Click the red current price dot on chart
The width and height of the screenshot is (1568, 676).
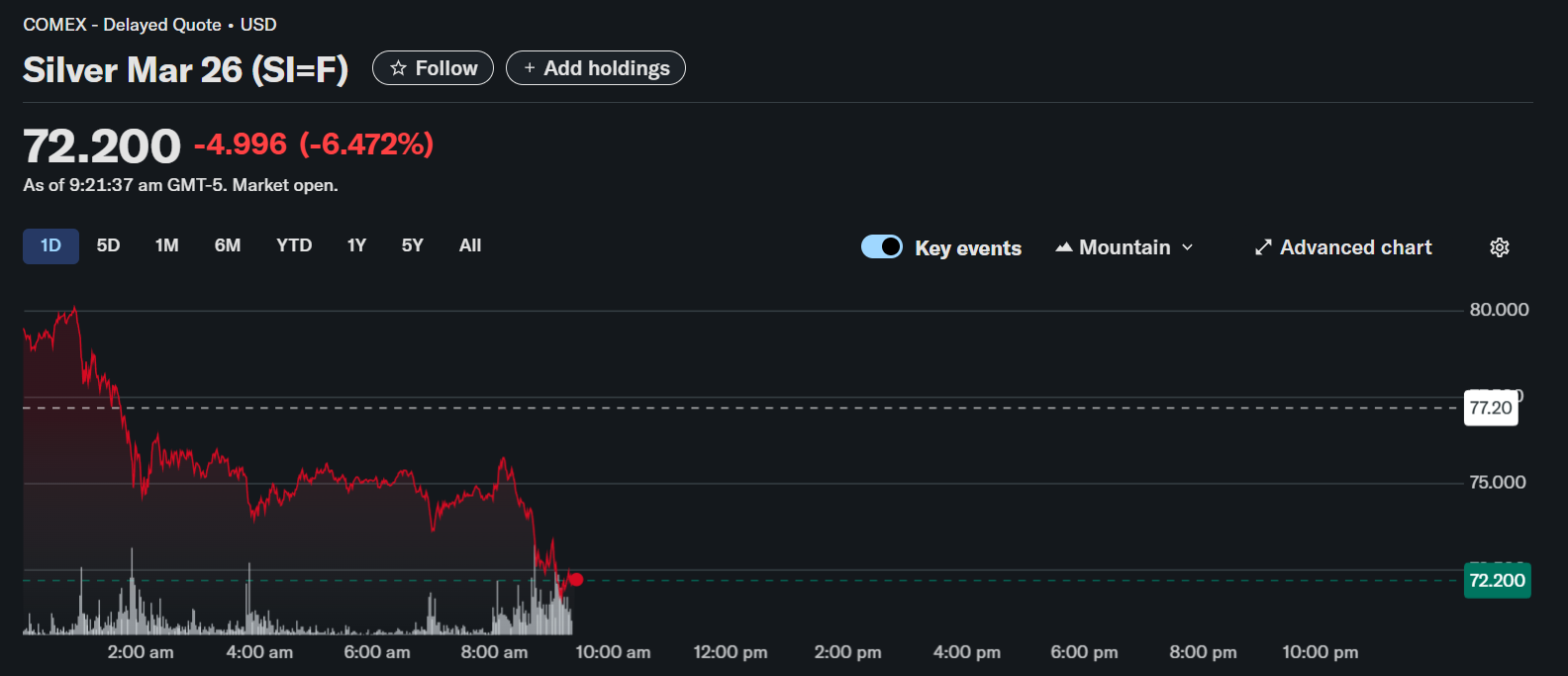pyautogui.click(x=576, y=580)
